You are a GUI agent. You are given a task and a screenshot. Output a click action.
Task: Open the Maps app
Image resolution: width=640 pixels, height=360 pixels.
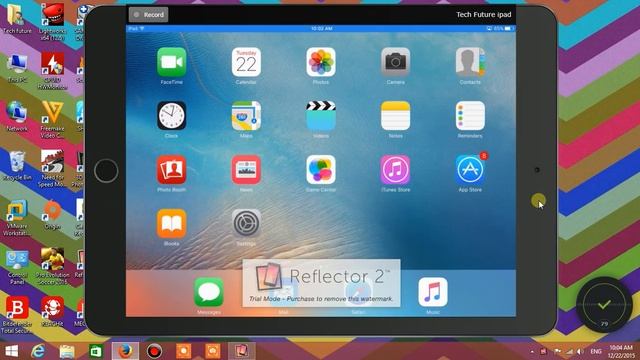(x=246, y=116)
